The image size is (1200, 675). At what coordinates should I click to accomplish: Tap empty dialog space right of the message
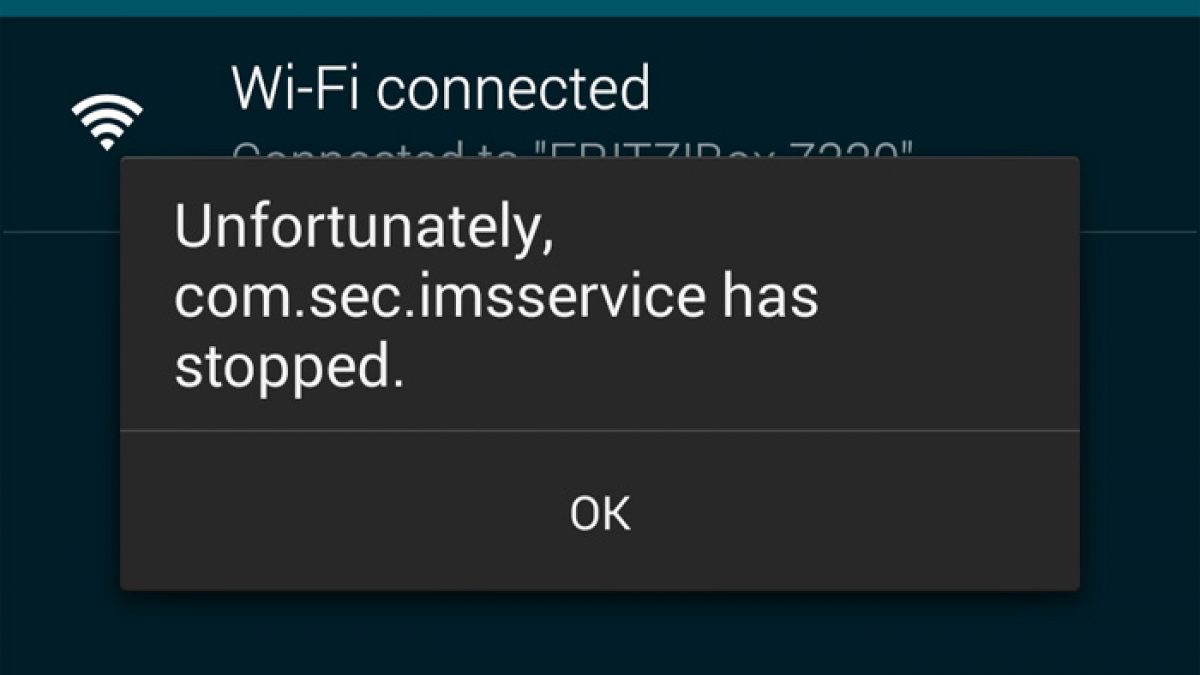pos(950,300)
